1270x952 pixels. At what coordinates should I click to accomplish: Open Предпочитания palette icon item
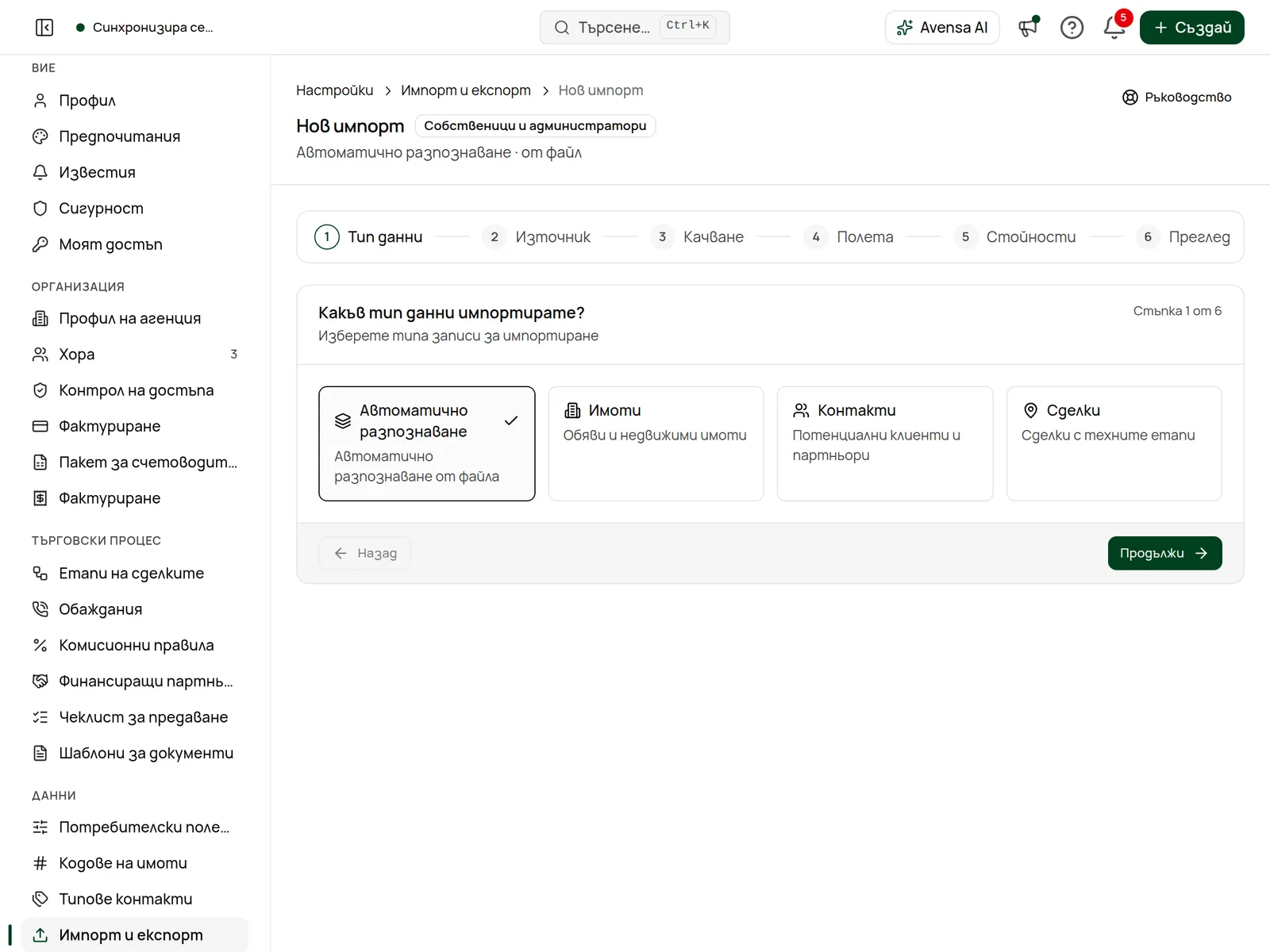click(x=135, y=136)
